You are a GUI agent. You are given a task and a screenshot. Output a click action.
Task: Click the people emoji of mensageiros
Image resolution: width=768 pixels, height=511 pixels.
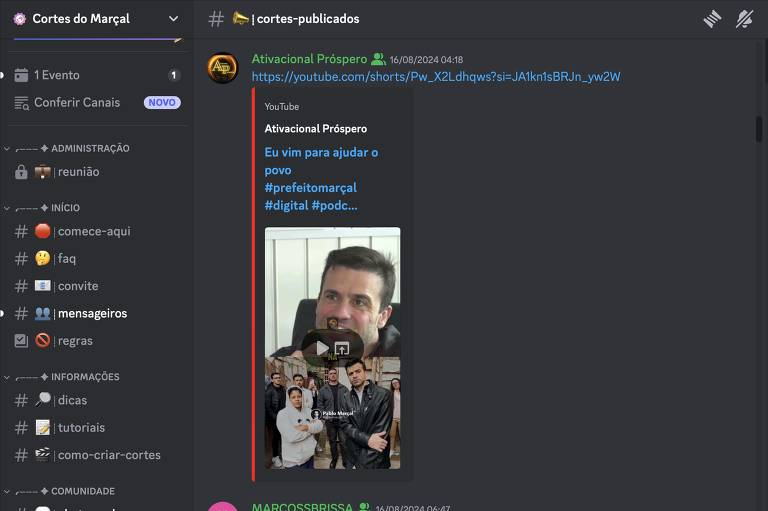coord(43,313)
